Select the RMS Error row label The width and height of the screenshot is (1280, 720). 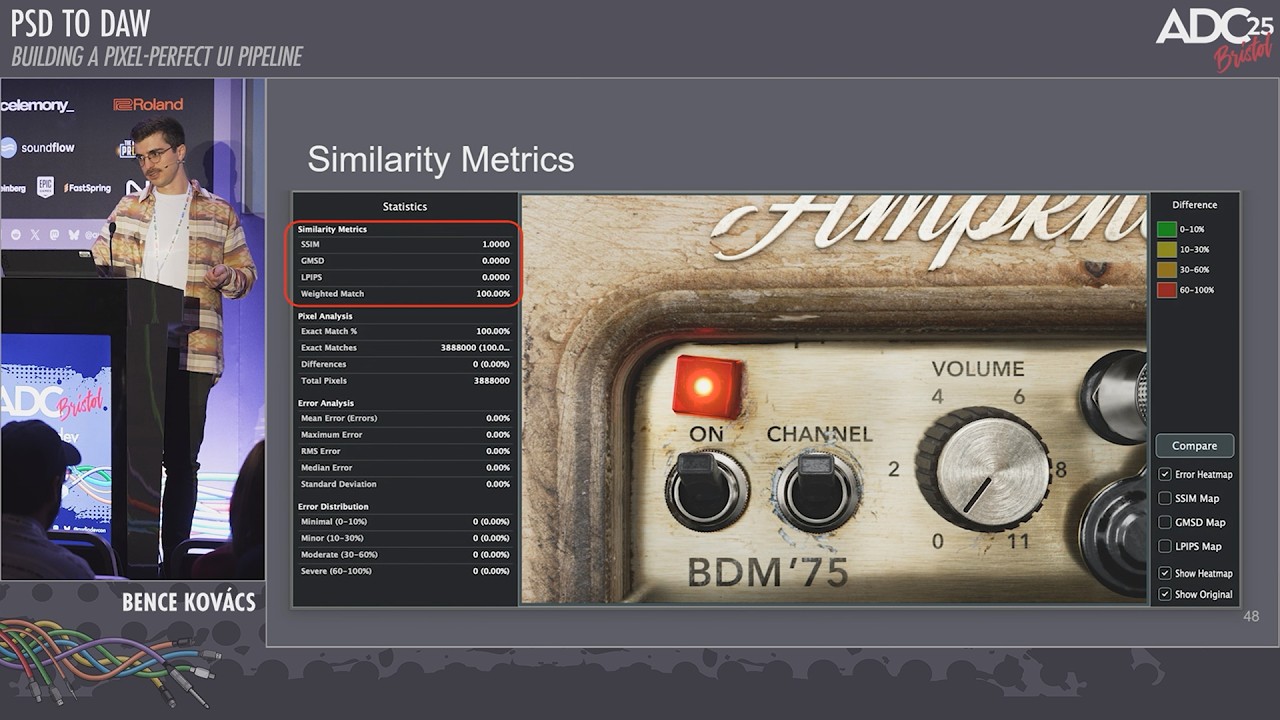323,451
